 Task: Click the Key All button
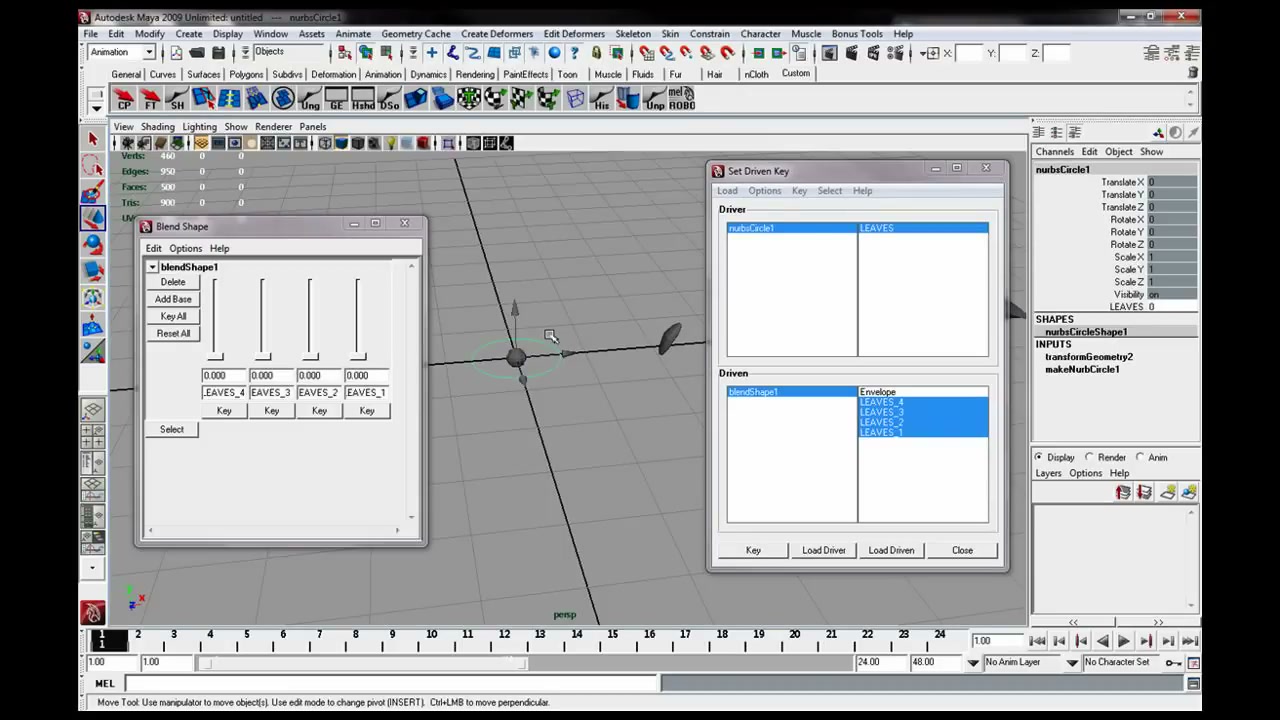(173, 316)
